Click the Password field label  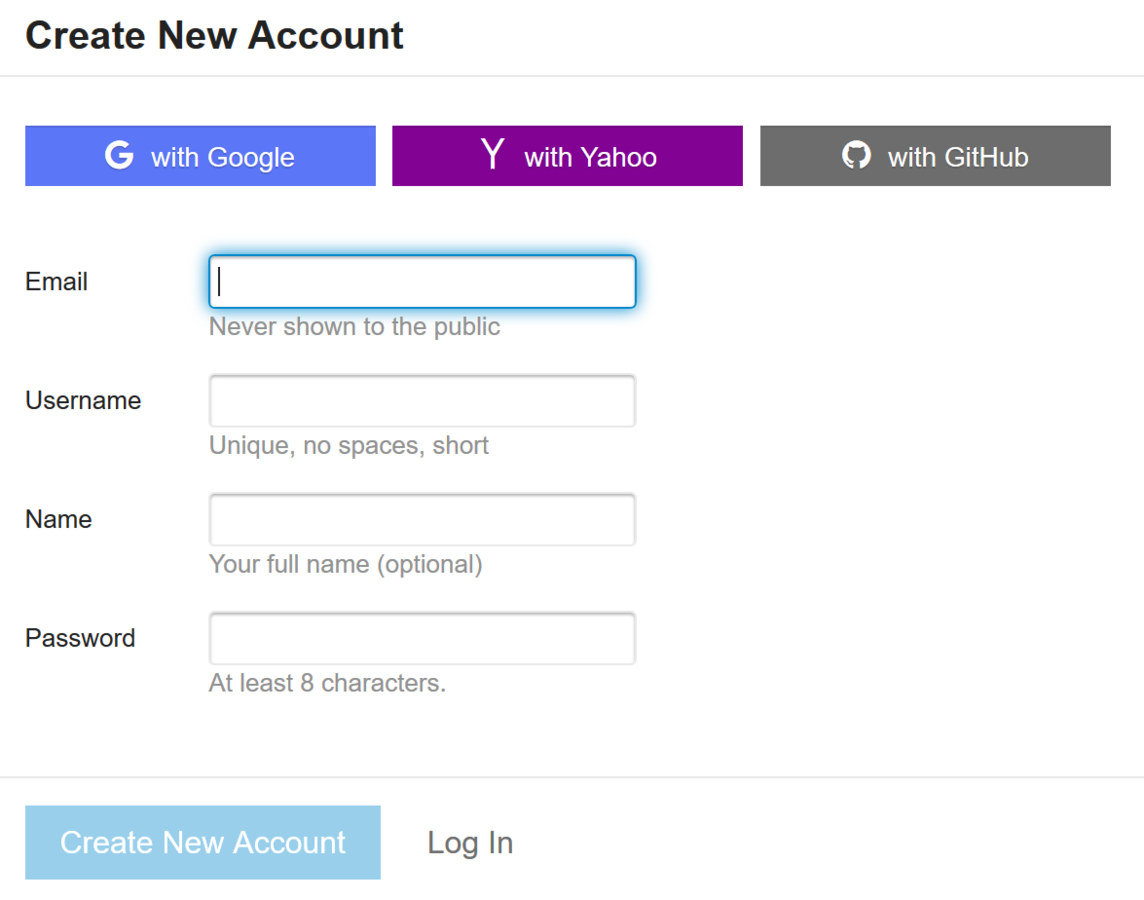click(80, 638)
